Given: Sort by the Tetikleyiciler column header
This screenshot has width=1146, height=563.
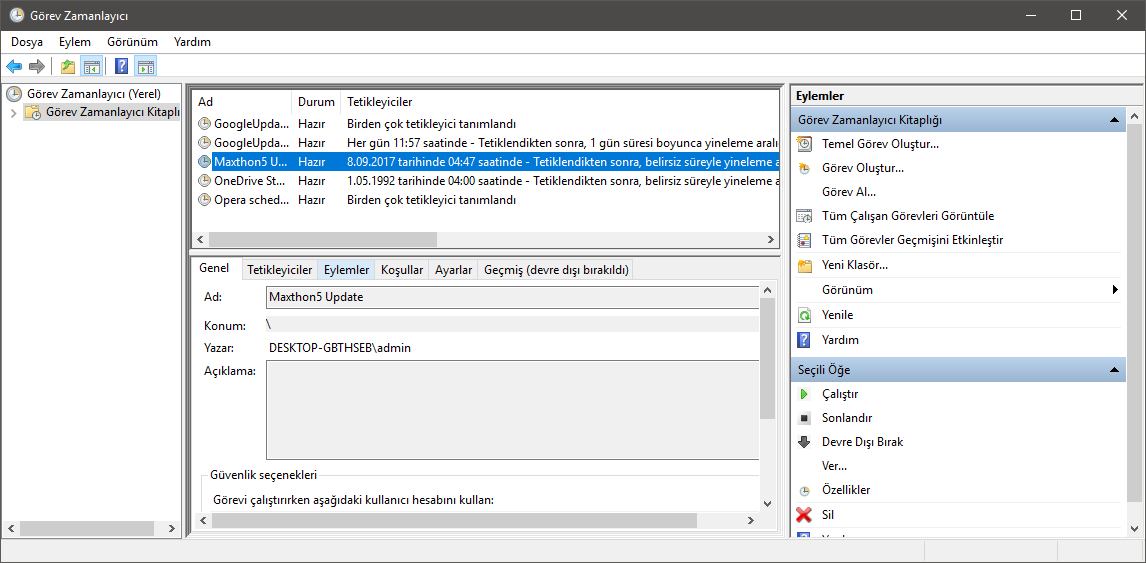Looking at the screenshot, I should (559, 102).
